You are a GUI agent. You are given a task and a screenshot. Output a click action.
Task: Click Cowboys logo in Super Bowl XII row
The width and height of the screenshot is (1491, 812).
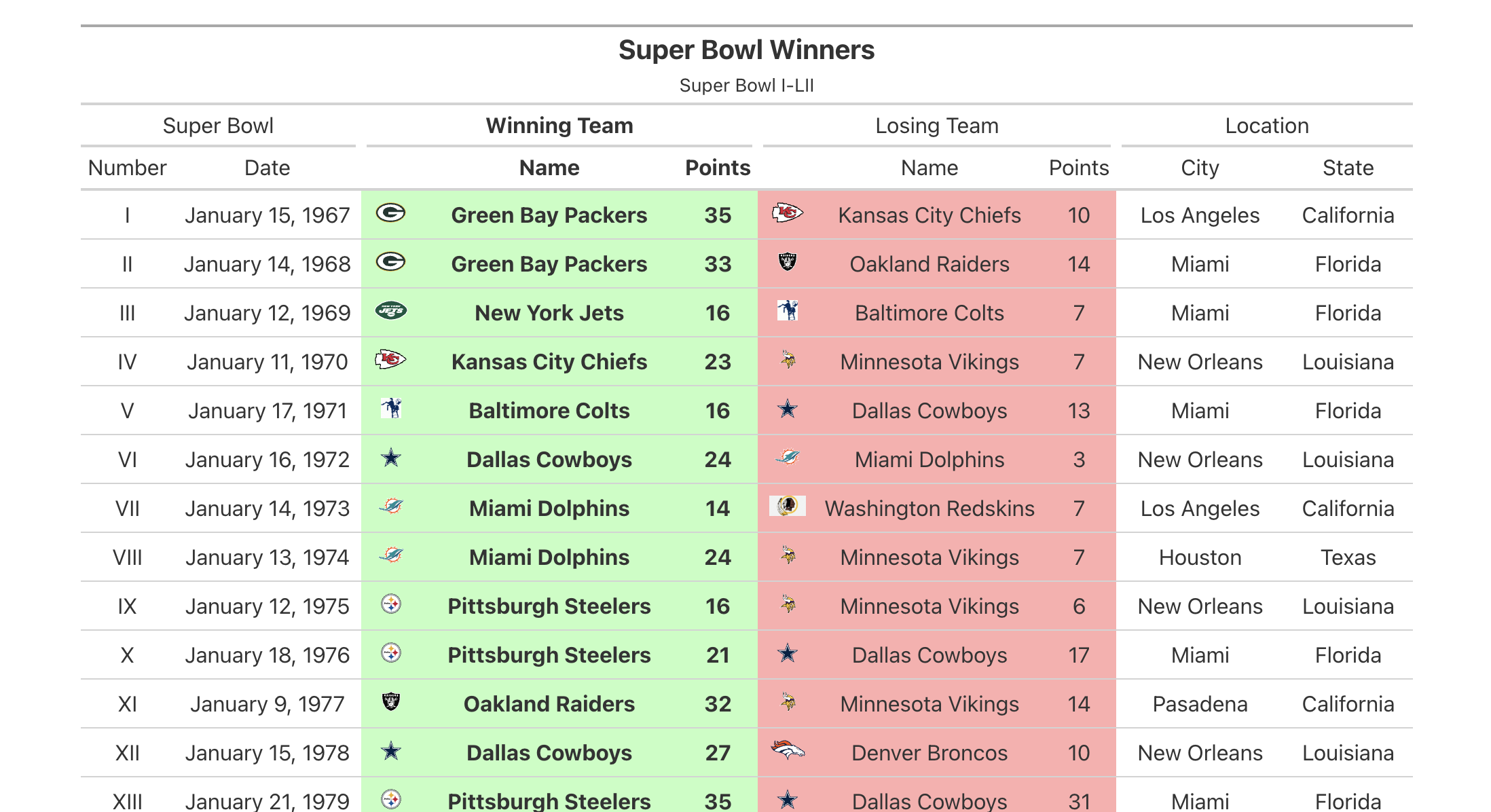click(x=391, y=752)
